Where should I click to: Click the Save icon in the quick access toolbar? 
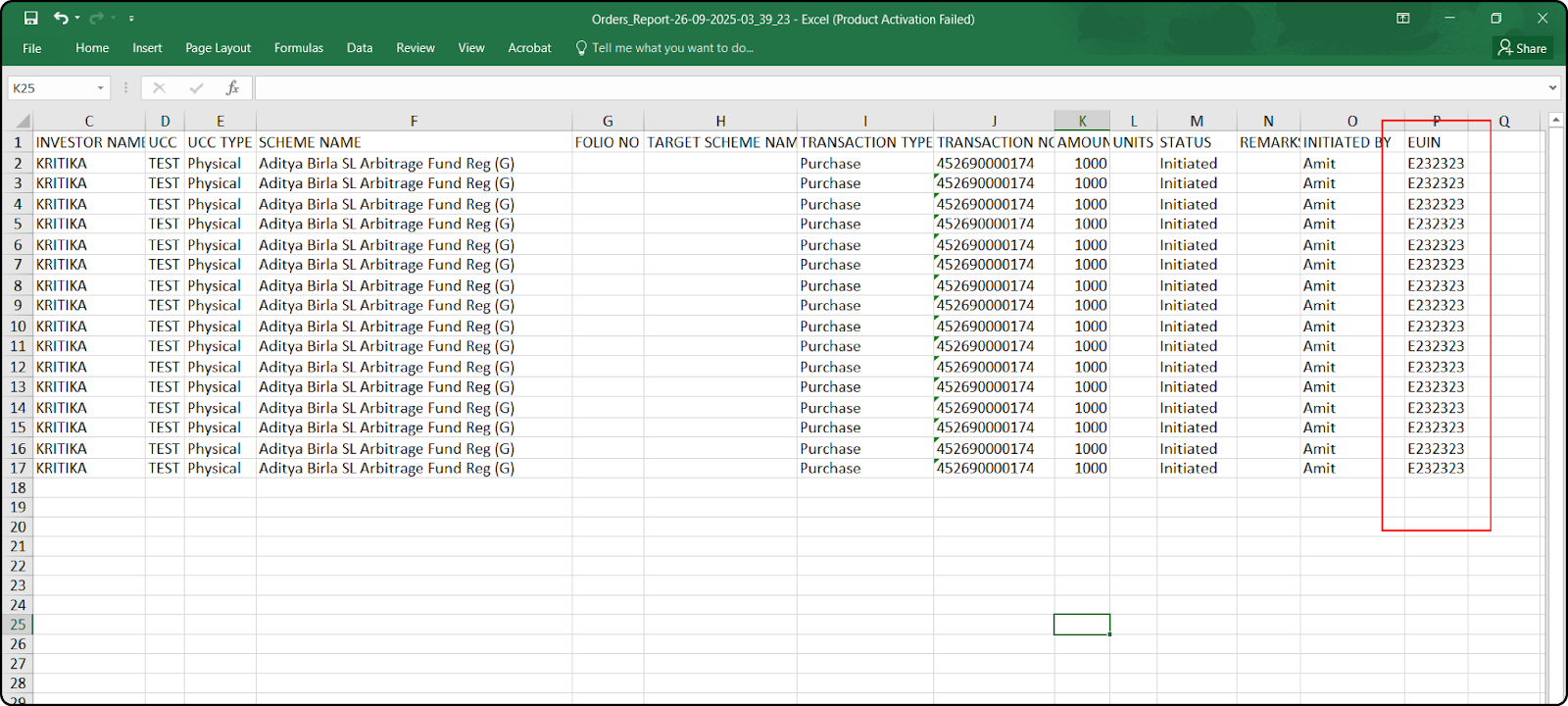pos(30,19)
